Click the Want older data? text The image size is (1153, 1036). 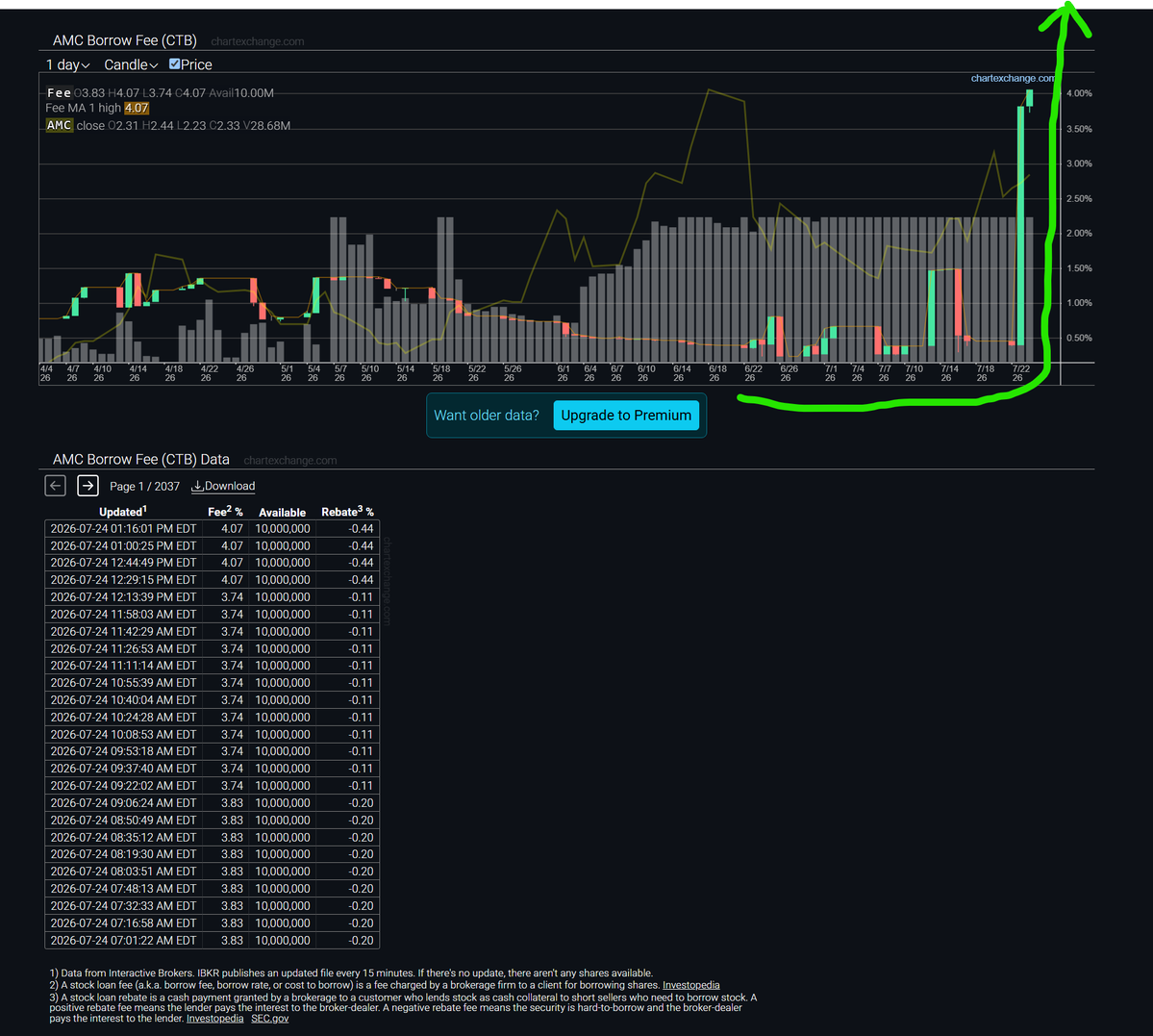click(486, 415)
